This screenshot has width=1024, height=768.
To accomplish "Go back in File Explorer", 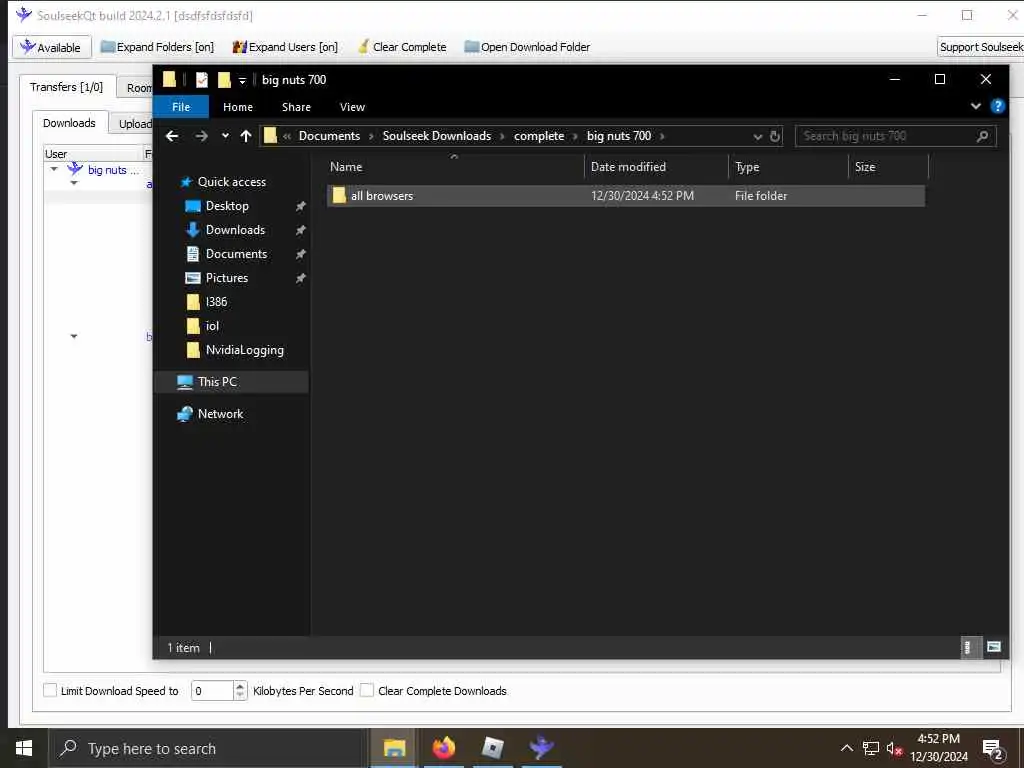I will tap(172, 136).
